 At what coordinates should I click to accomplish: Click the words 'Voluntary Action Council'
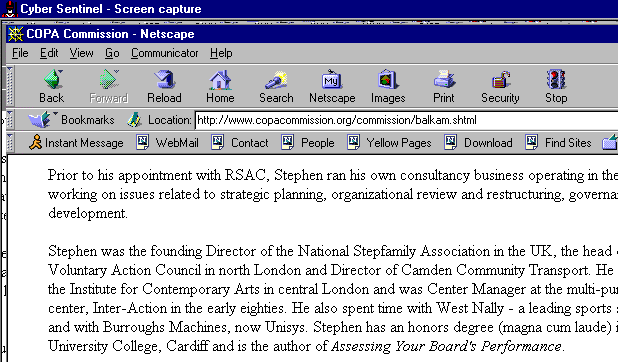[124, 270]
